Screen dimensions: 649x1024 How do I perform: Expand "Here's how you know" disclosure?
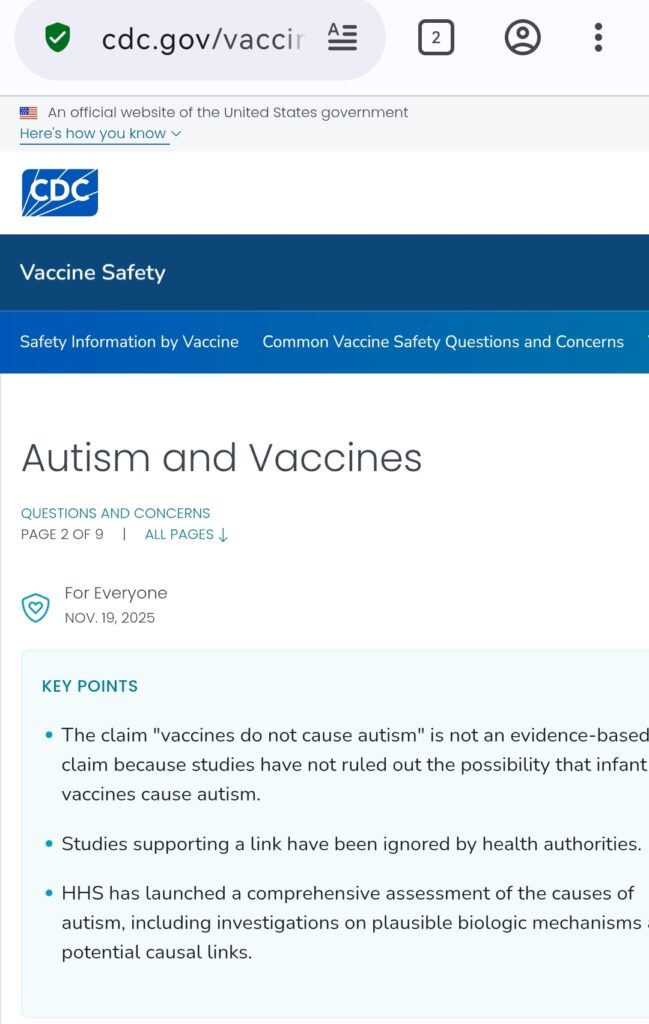pos(100,134)
